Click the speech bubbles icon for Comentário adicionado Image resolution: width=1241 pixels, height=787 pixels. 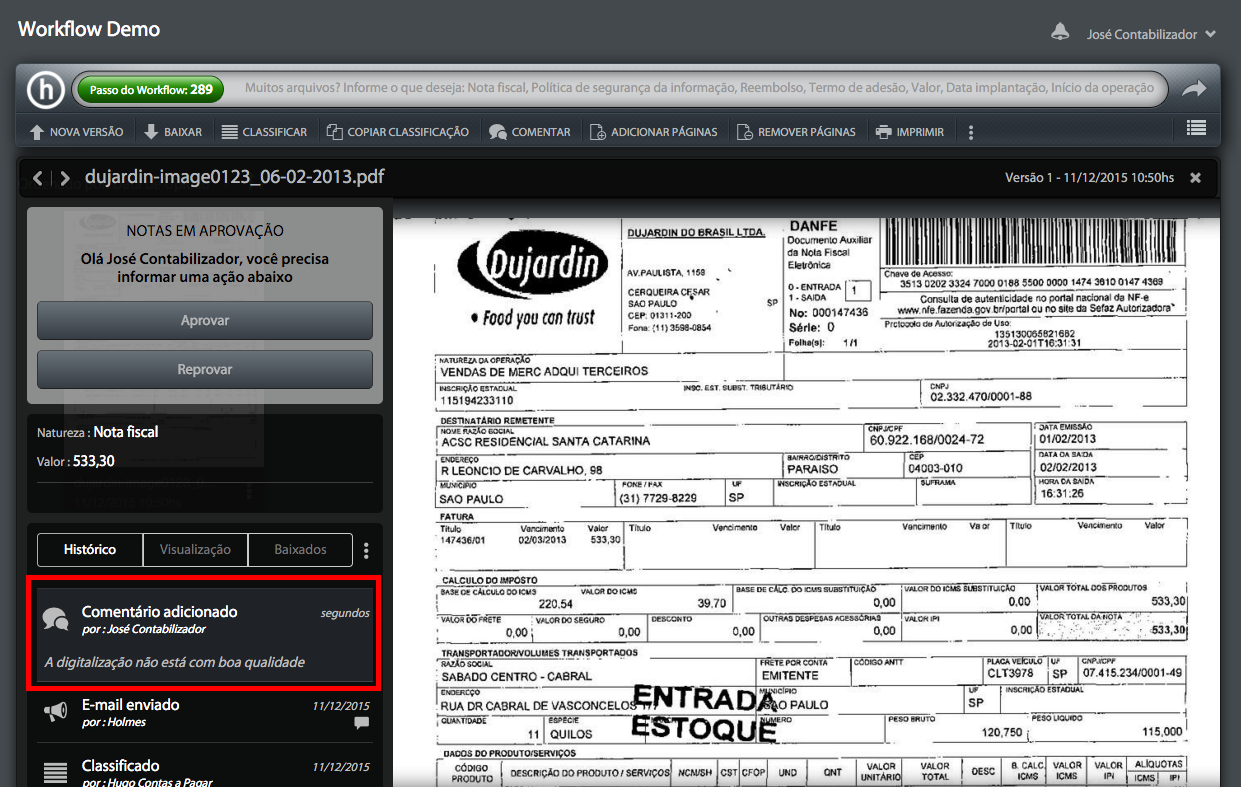click(56, 619)
